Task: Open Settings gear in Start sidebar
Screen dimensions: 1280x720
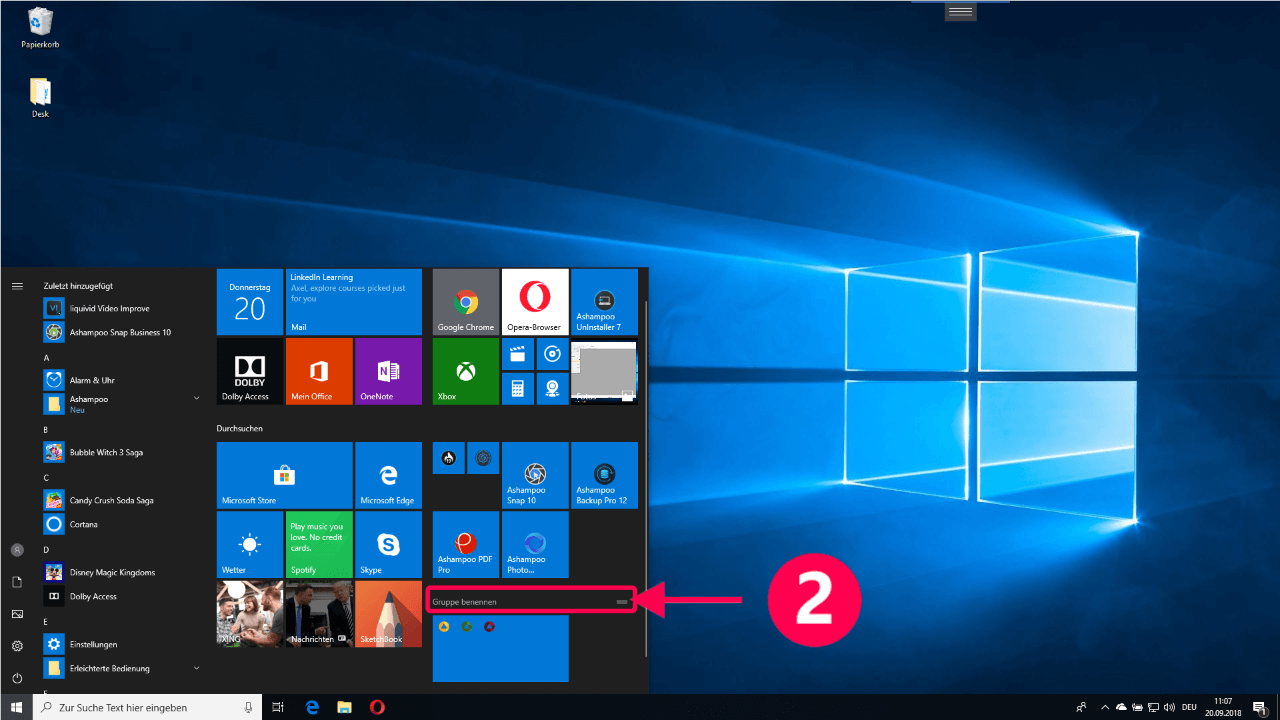Action: (17, 646)
